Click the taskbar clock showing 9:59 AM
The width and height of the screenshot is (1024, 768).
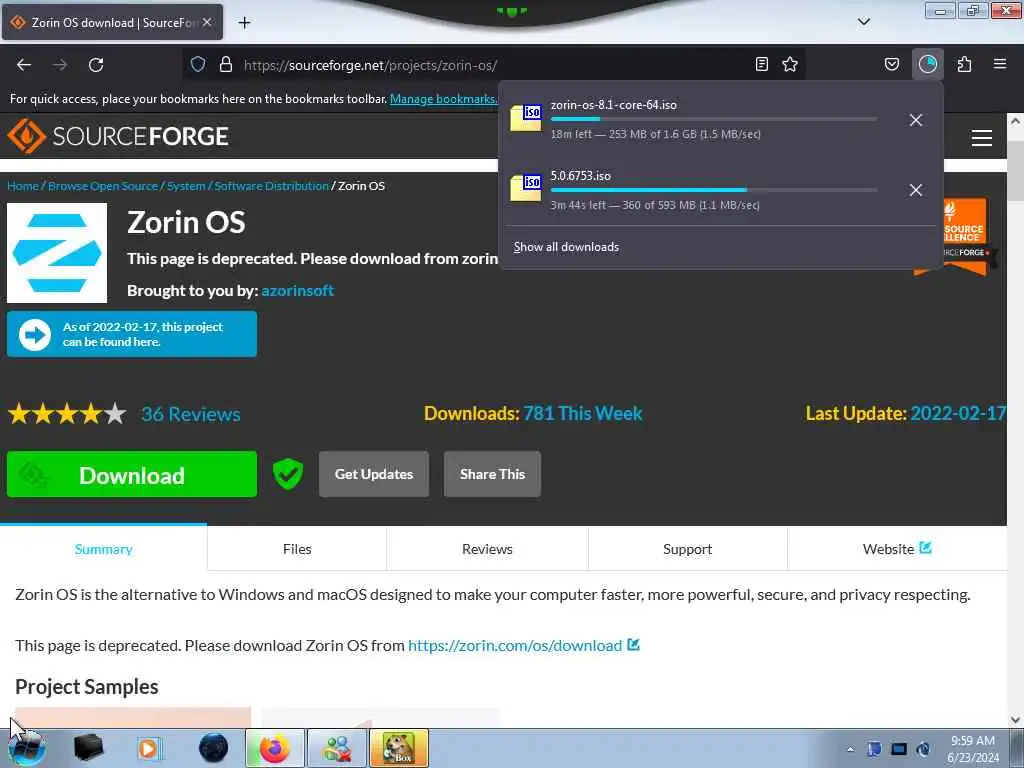click(972, 749)
